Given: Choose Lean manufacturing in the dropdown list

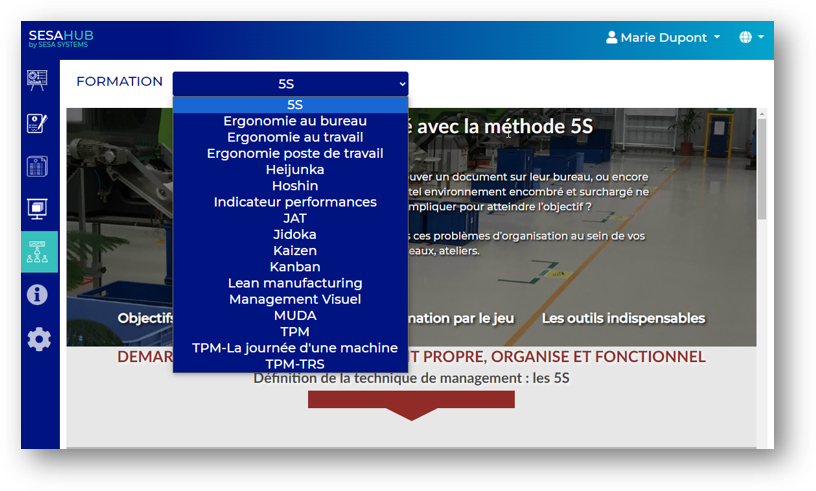Looking at the screenshot, I should pos(294,283).
